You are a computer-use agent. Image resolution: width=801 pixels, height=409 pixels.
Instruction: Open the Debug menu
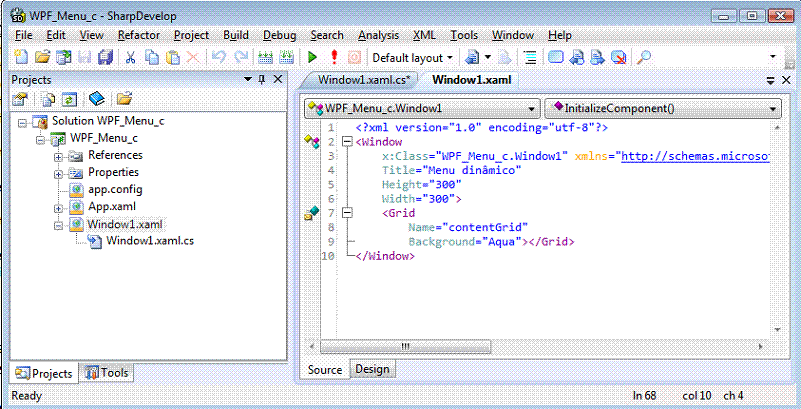(279, 35)
